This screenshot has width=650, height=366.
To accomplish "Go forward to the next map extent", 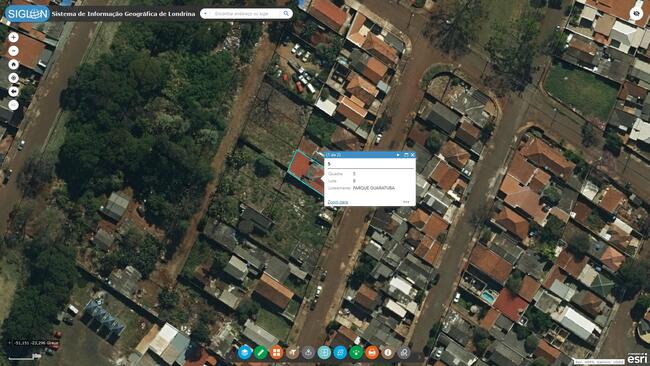I will tap(13, 105).
